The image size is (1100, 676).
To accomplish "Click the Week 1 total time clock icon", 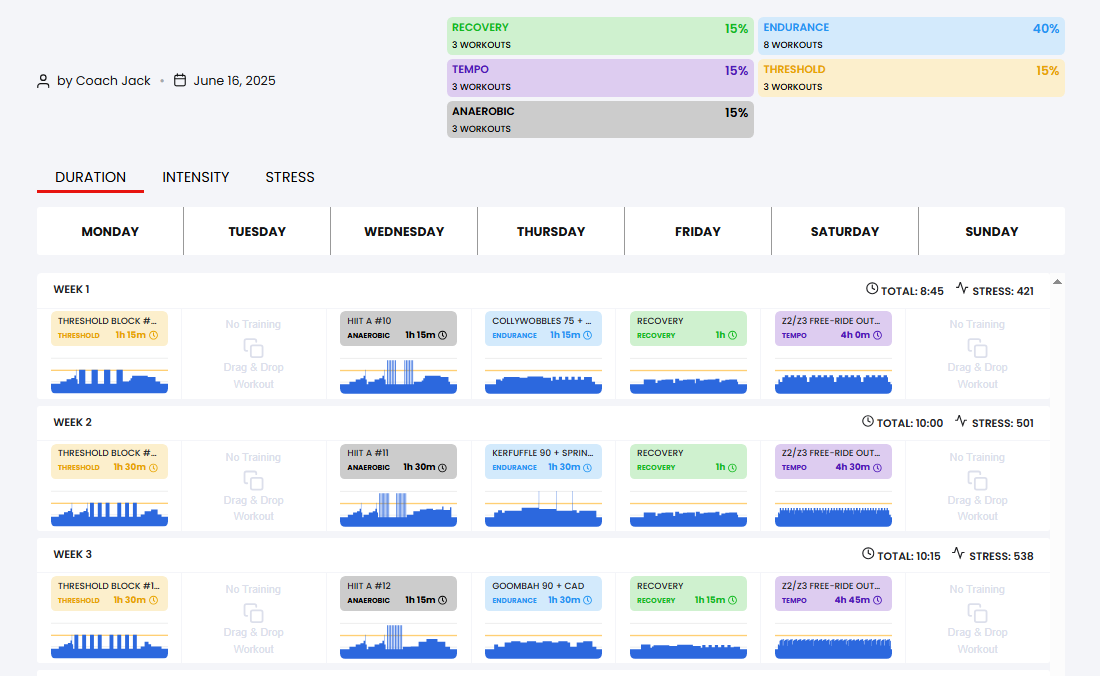I will (x=872, y=288).
